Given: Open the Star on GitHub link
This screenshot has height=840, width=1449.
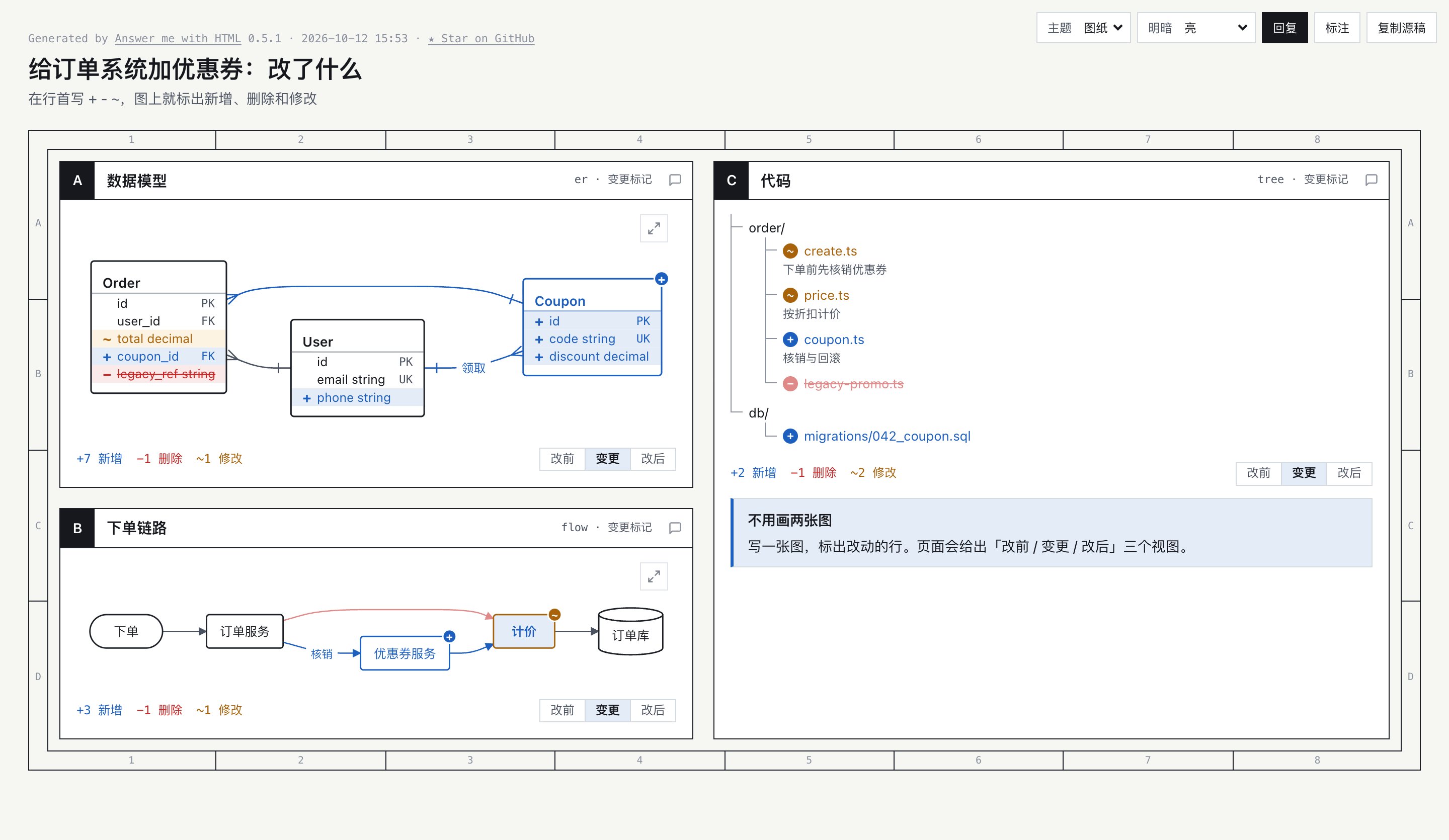Looking at the screenshot, I should click(481, 39).
